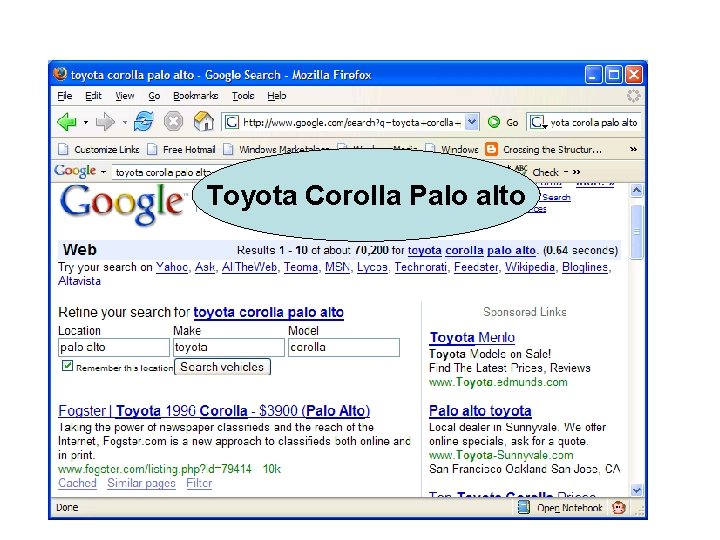
Task: Click the search engine icon in search box
Action: click(536, 122)
